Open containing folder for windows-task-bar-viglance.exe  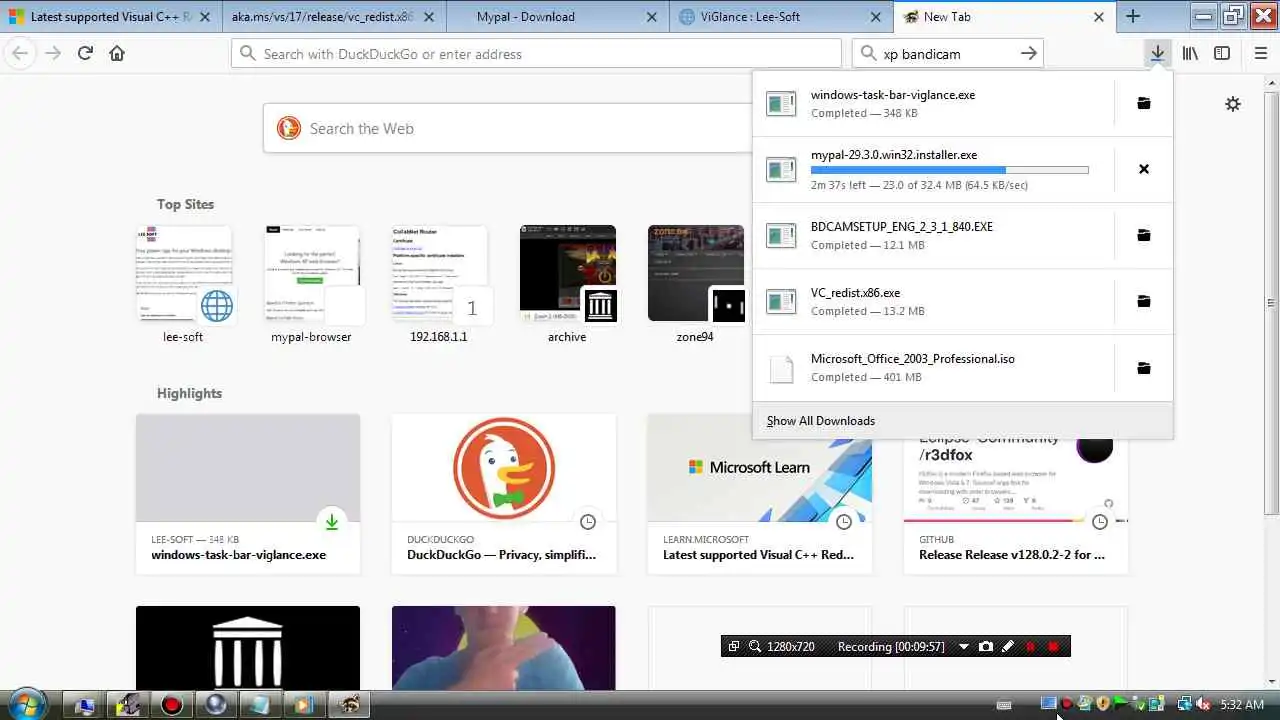pos(1144,103)
